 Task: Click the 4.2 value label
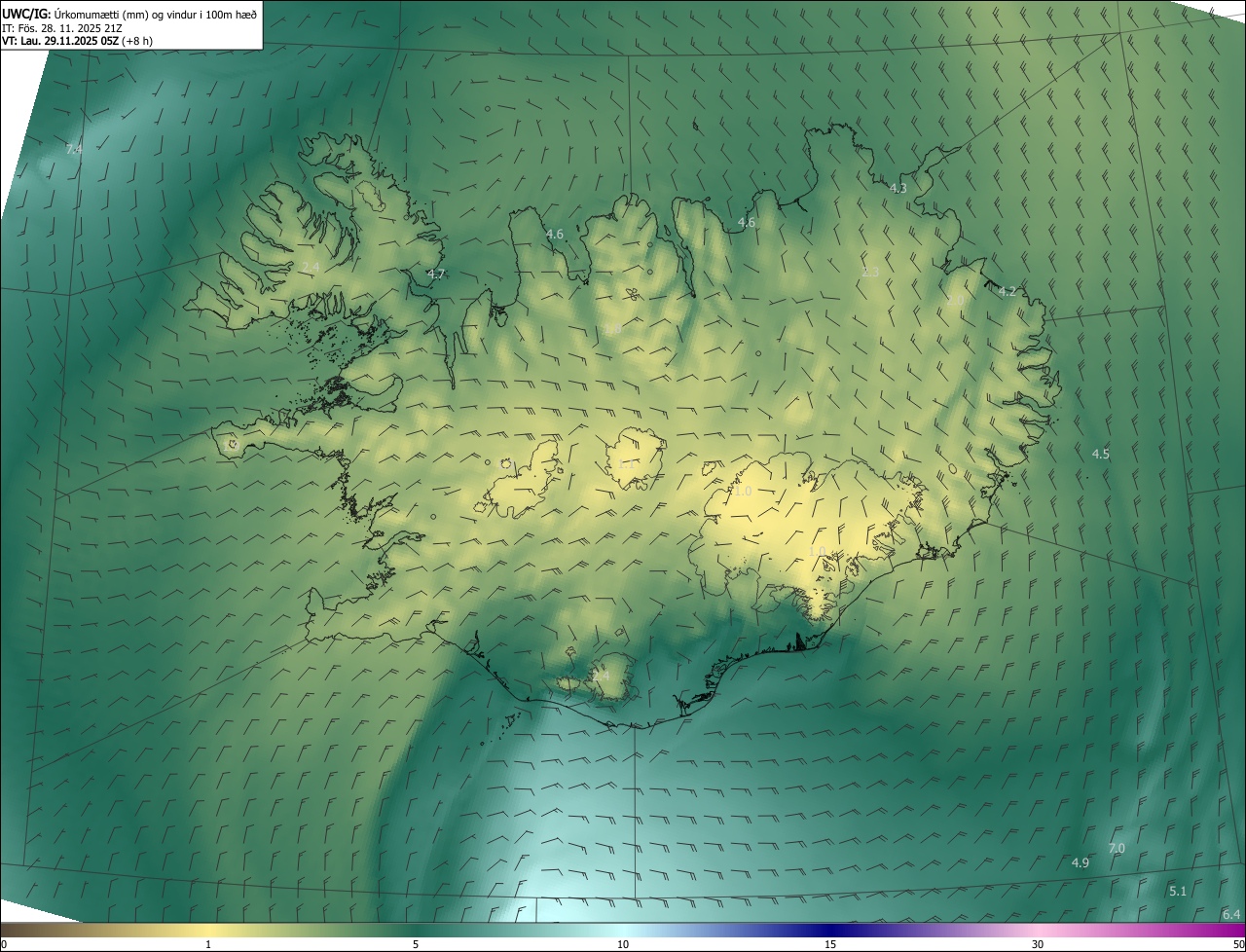click(x=1008, y=292)
